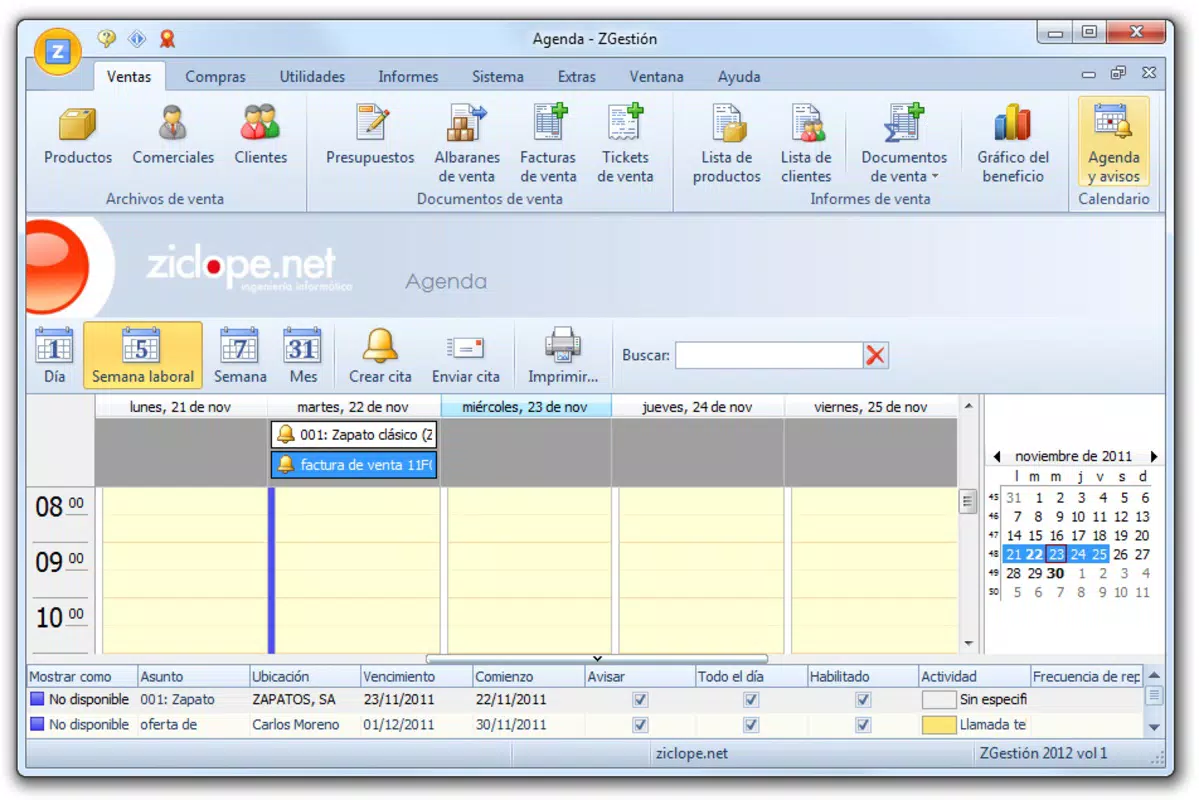Image resolution: width=1199 pixels, height=800 pixels.
Task: Select day 26 in mini calendar
Action: tap(1120, 554)
